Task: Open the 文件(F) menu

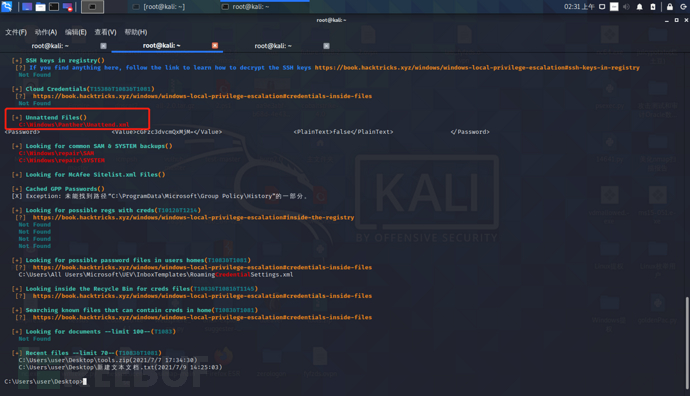Action: click(16, 32)
